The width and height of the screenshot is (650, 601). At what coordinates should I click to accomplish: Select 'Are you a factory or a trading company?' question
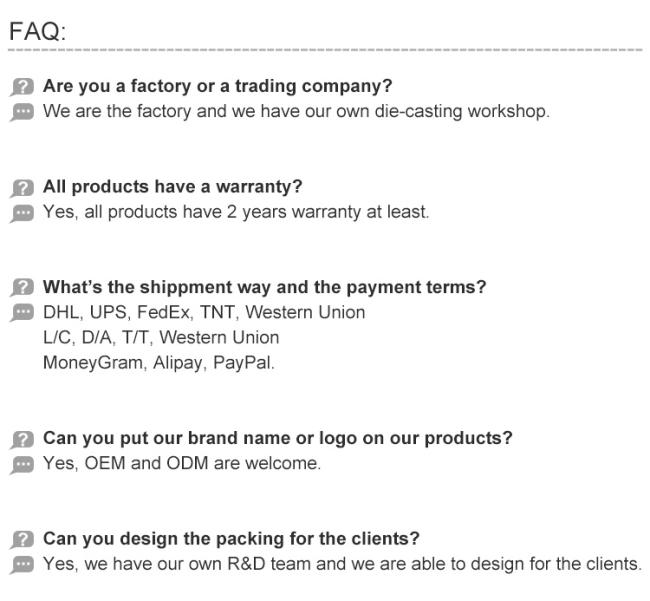(218, 86)
